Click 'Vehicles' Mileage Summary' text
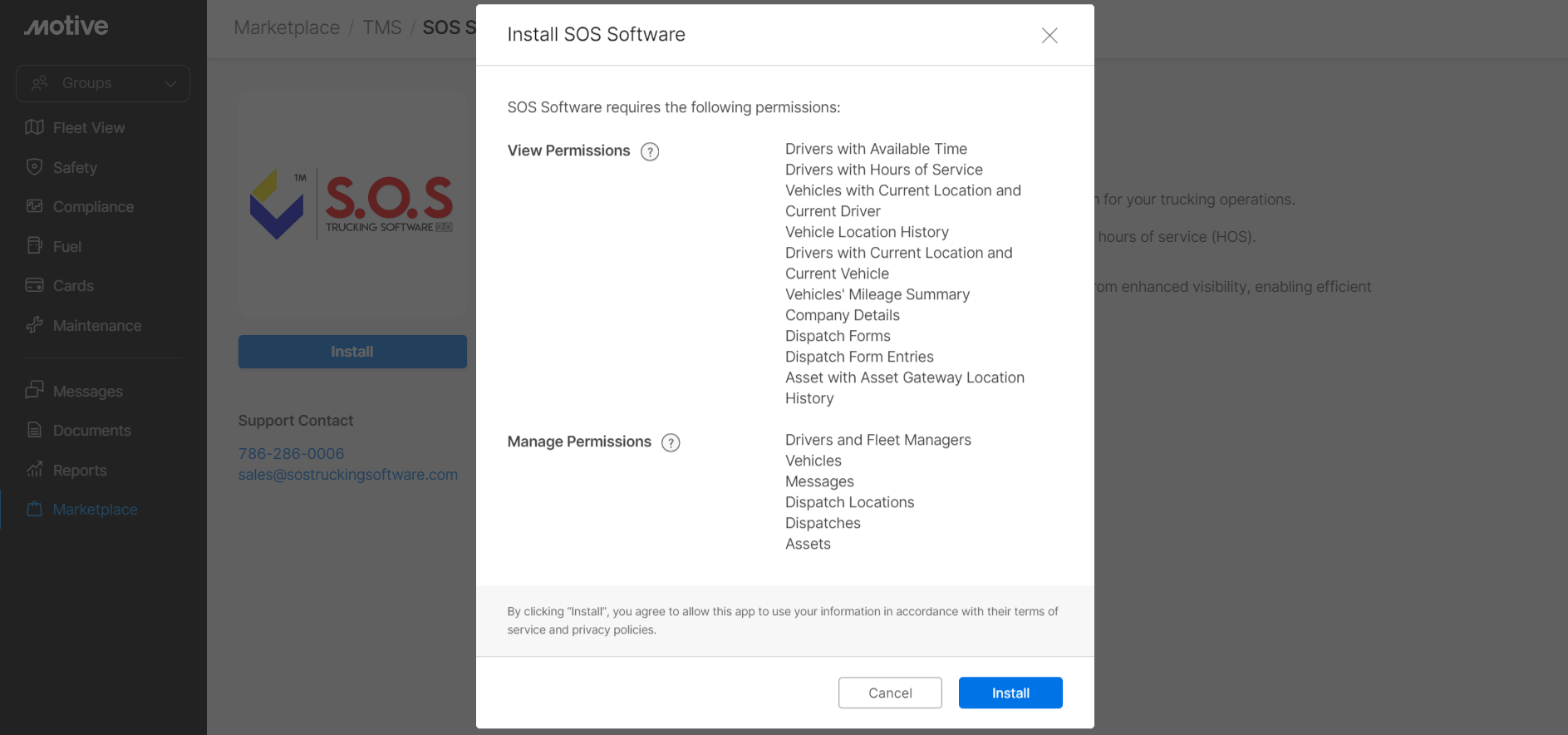 [x=877, y=294]
